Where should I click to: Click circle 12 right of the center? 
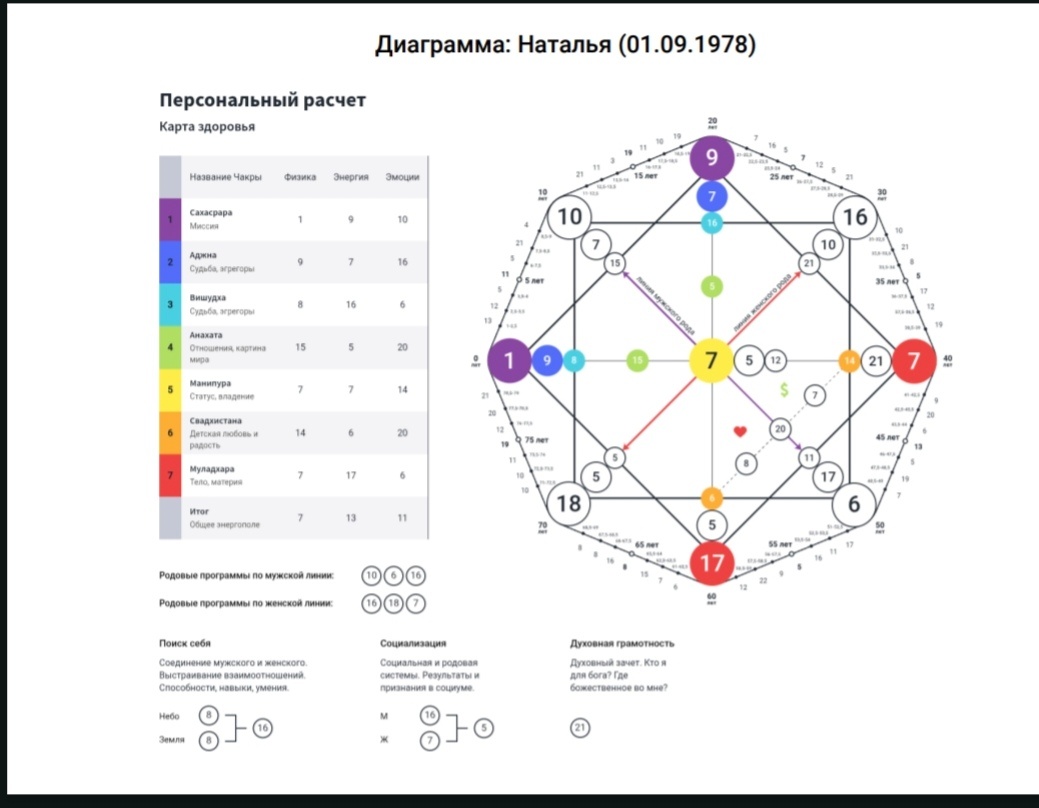point(775,361)
